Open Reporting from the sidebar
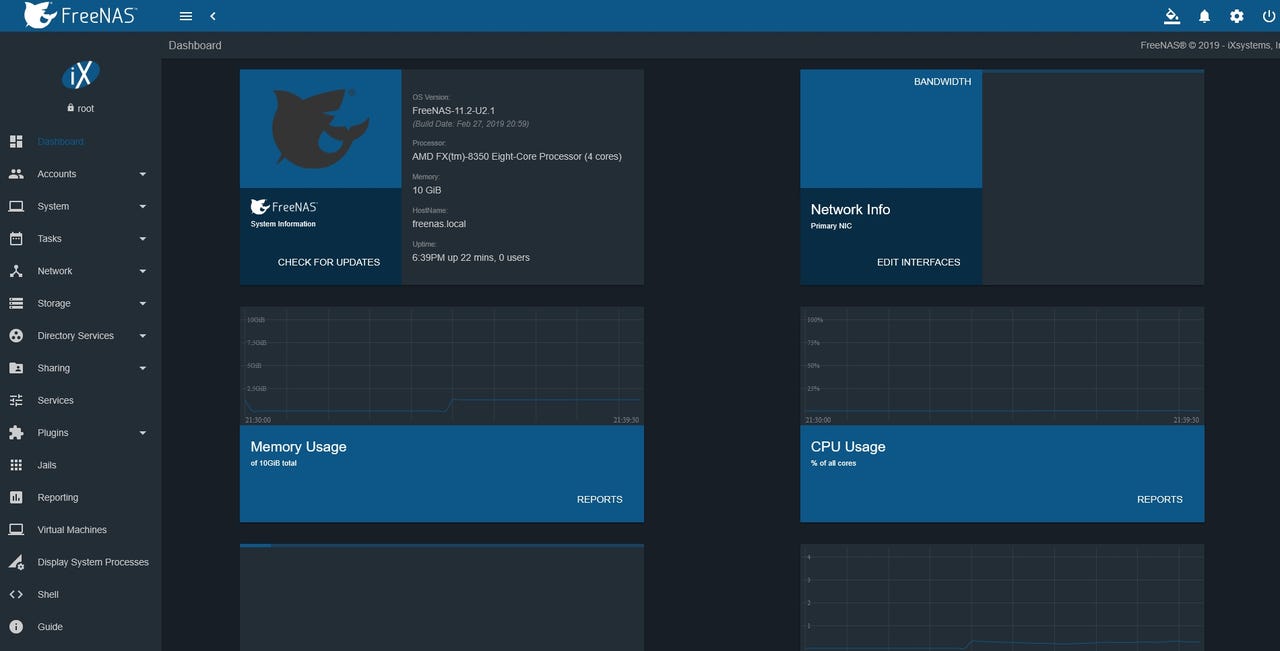The image size is (1280, 651). [57, 497]
